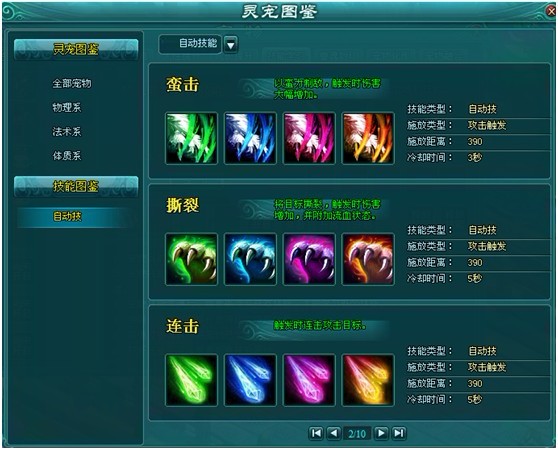Expand the 灵宠图鉴 sidebar section header
This screenshot has width=558, height=450.
coord(76,49)
